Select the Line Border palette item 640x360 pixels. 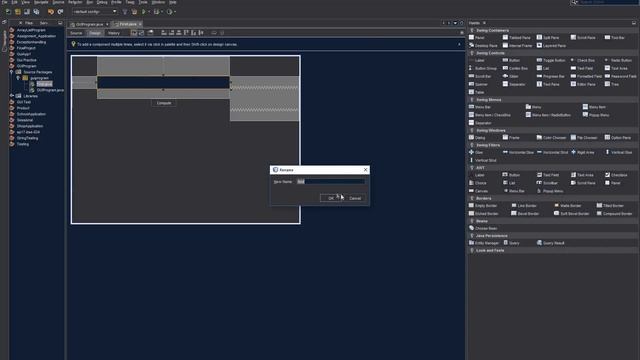pyautogui.click(x=524, y=206)
